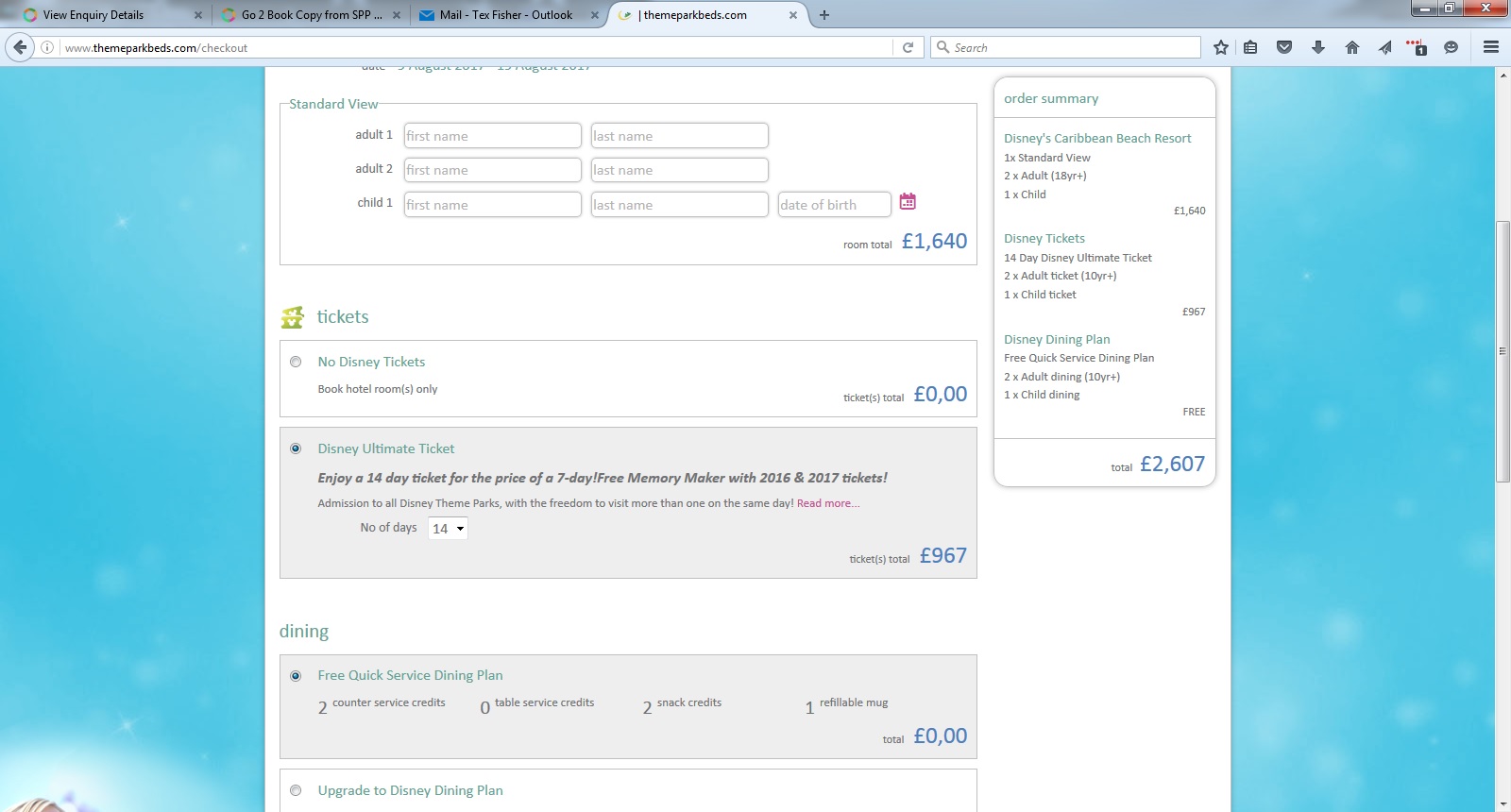This screenshot has height=812, width=1511.
Task: Click child 1 last name field
Action: [x=680, y=205]
